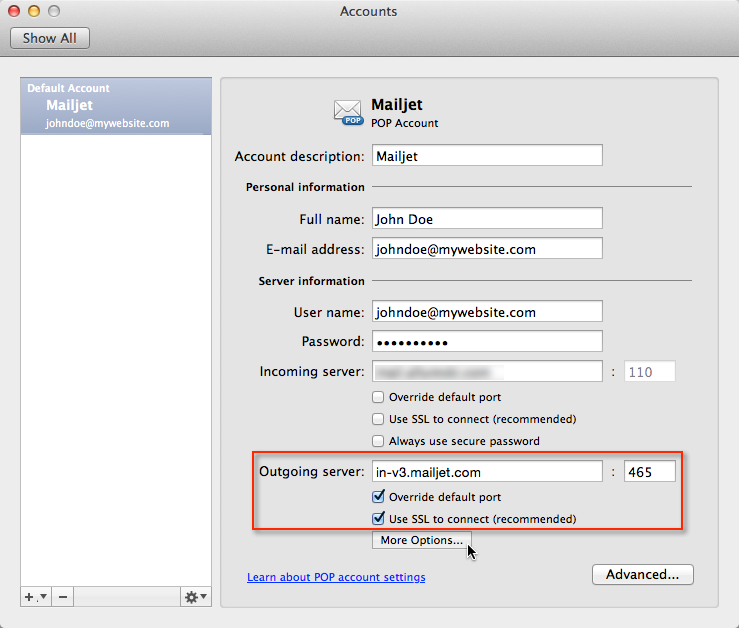Viewport: 739px width, 628px height.
Task: Uncheck outgoing Override default port checkbox
Action: click(x=378, y=496)
